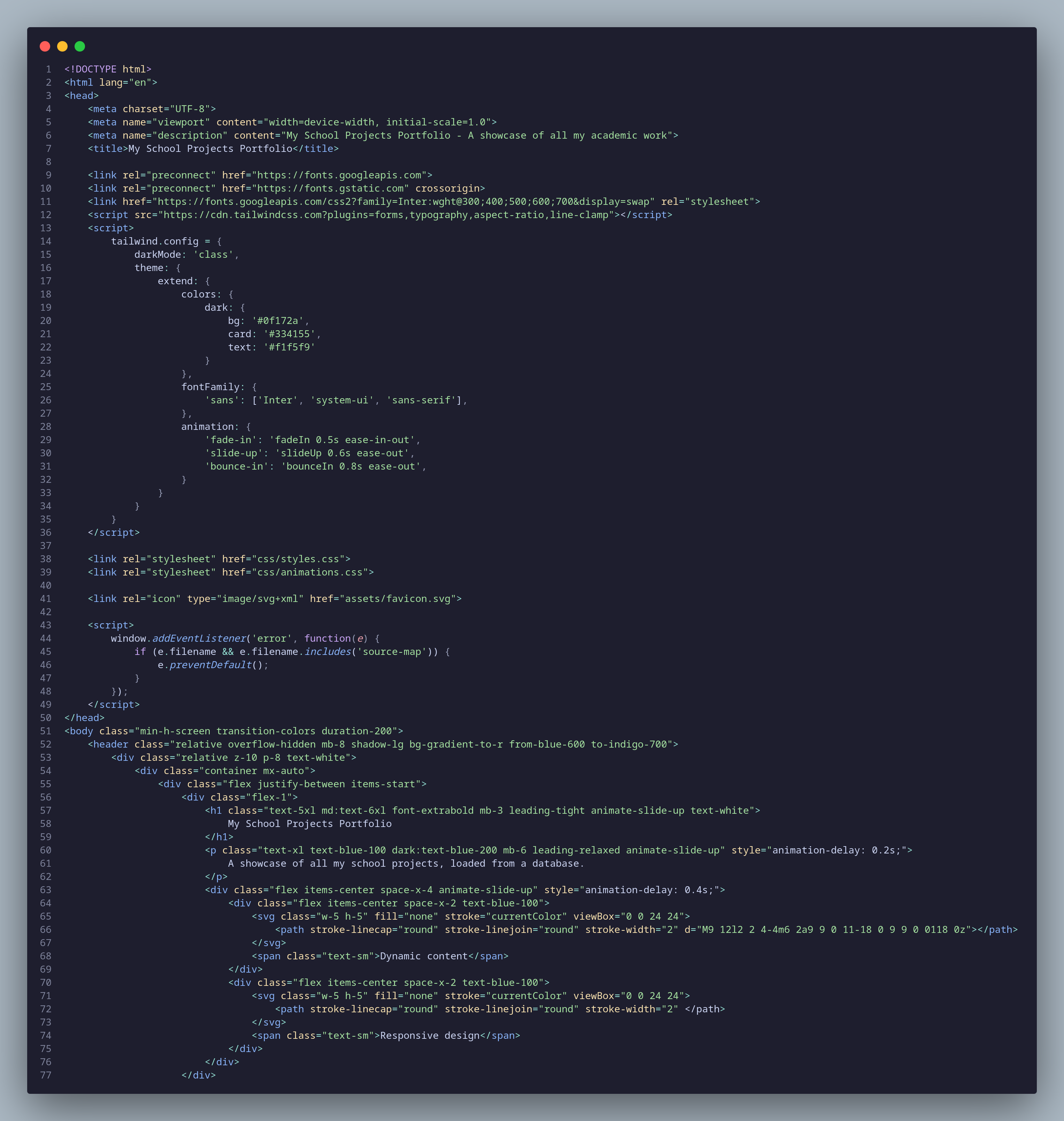Click the 'Dynamic content' span text
The height and width of the screenshot is (1121, 1064).
424,956
